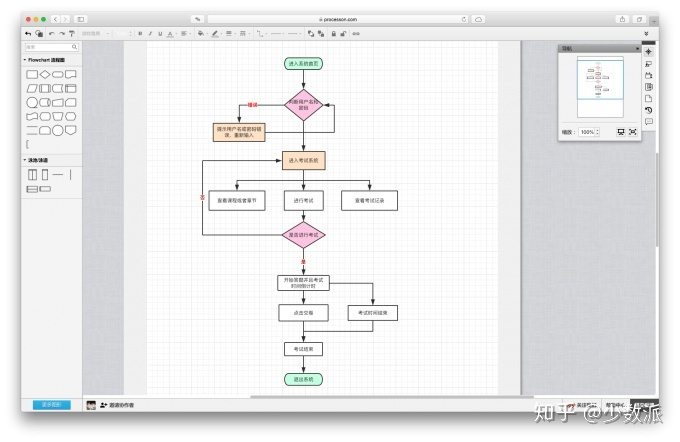The image size is (680, 442).
Task: Click the zoom 100% stepper arrows
Action: 598,132
